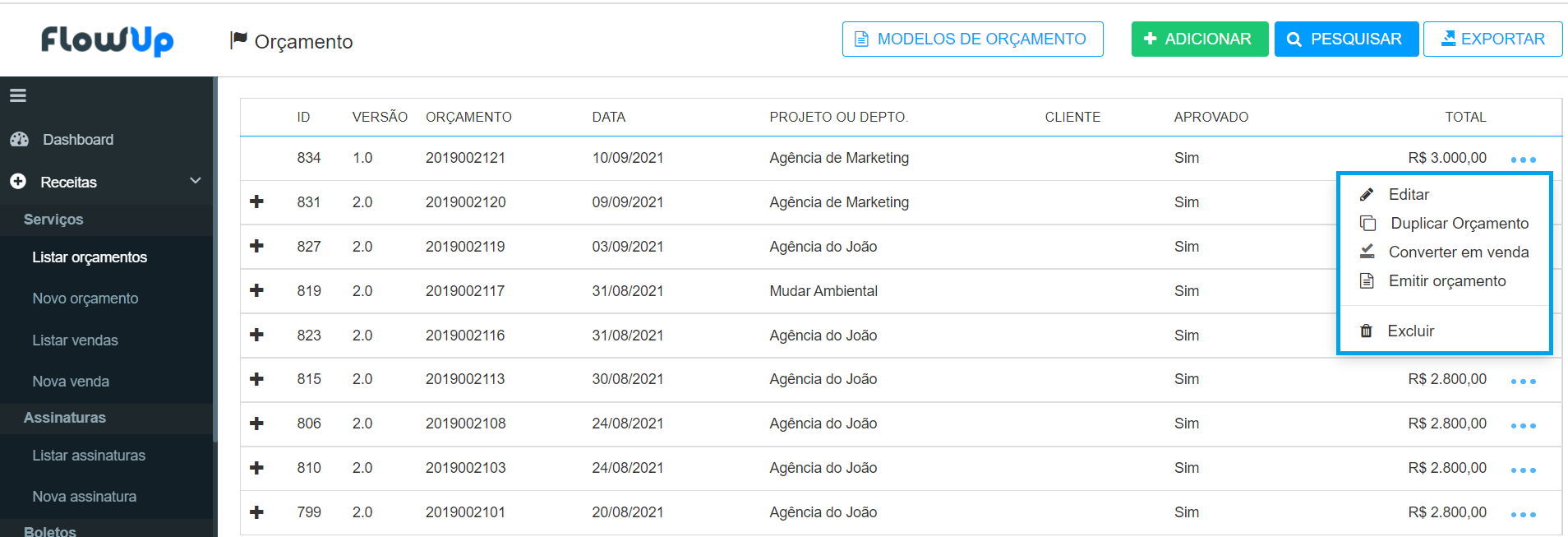Go to Nova venda
Image resolution: width=1568 pixels, height=537 pixels.
point(71,381)
